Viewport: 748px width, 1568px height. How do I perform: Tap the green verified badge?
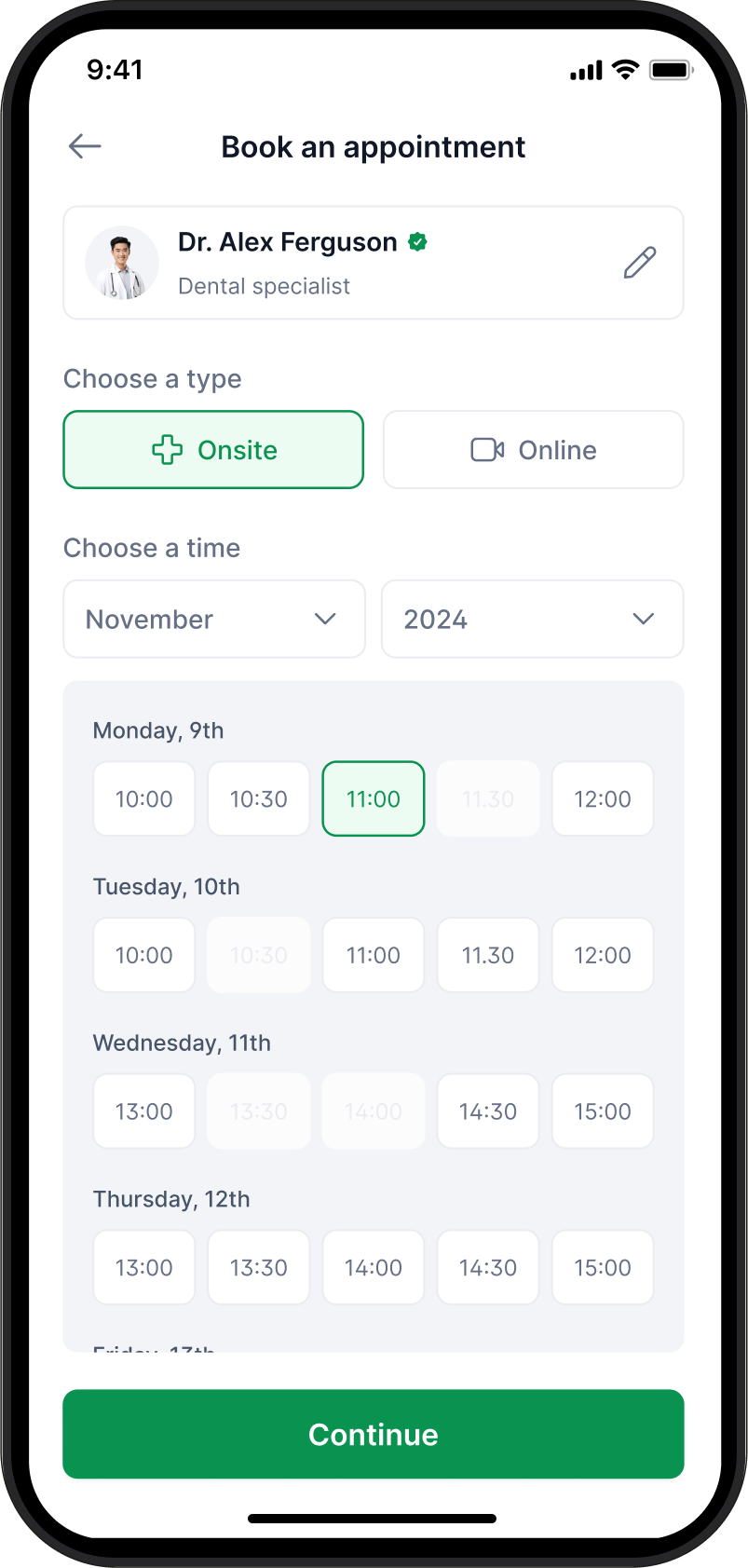[418, 242]
